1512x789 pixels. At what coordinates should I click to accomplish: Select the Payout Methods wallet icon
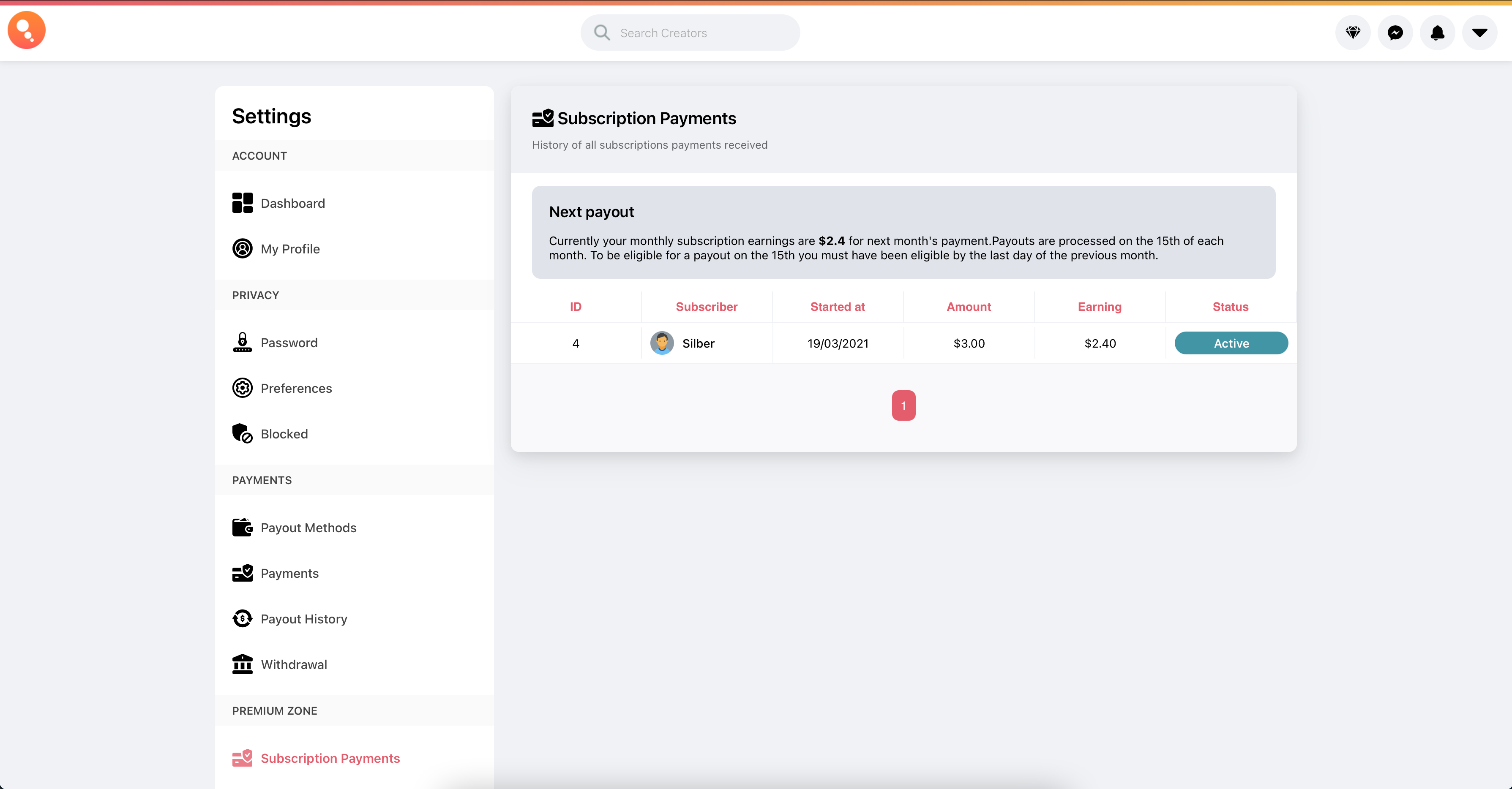click(x=243, y=528)
